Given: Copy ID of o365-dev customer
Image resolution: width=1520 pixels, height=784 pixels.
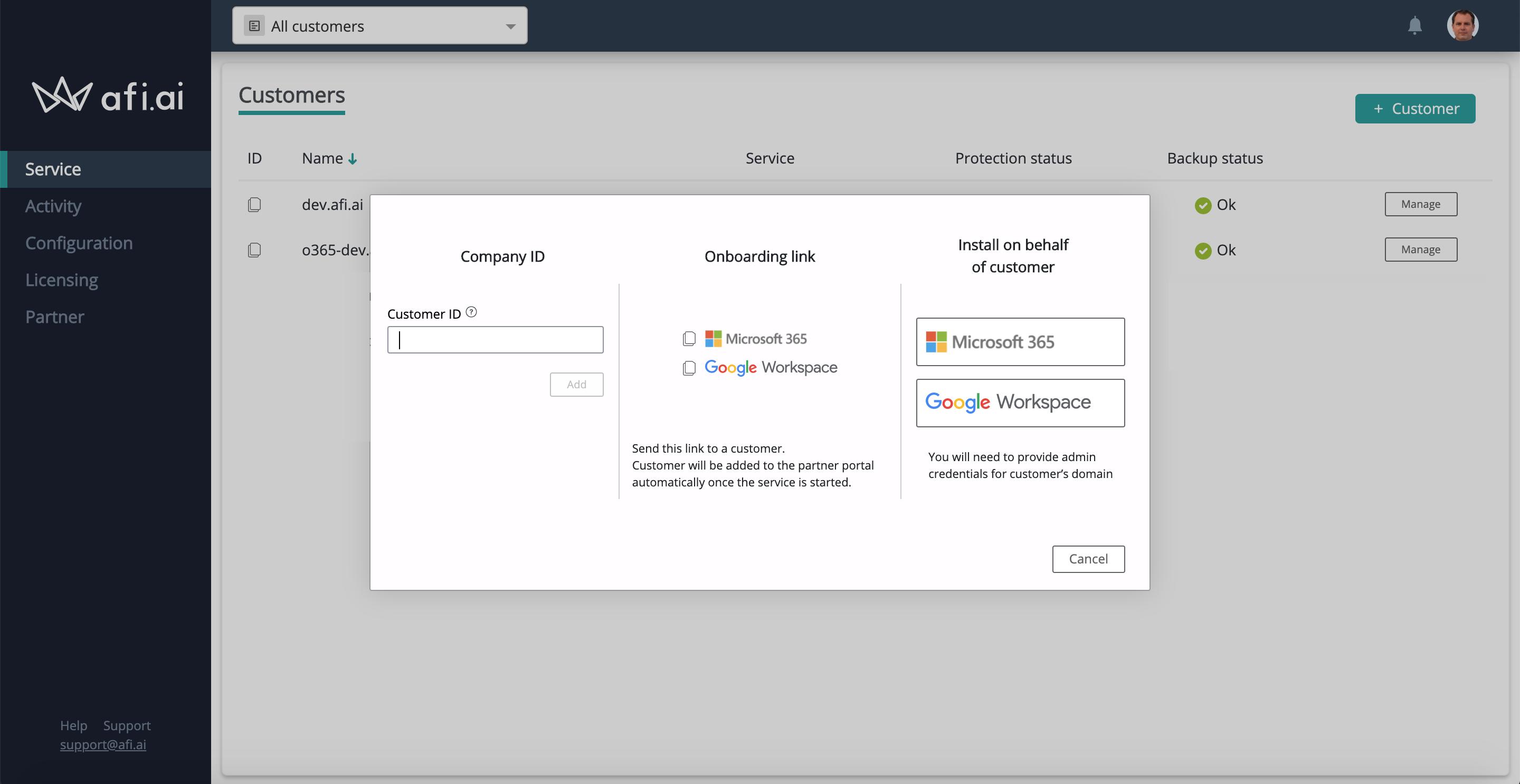Looking at the screenshot, I should point(254,250).
